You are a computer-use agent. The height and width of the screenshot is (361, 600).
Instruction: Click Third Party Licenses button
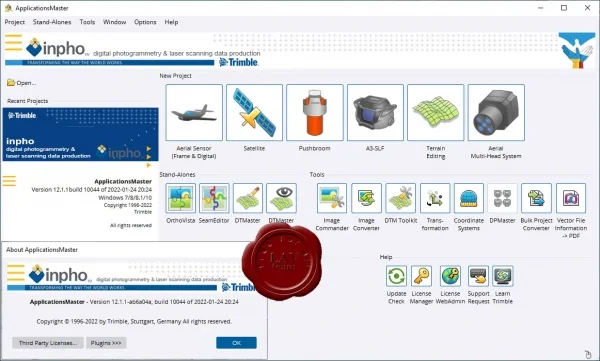point(48,343)
